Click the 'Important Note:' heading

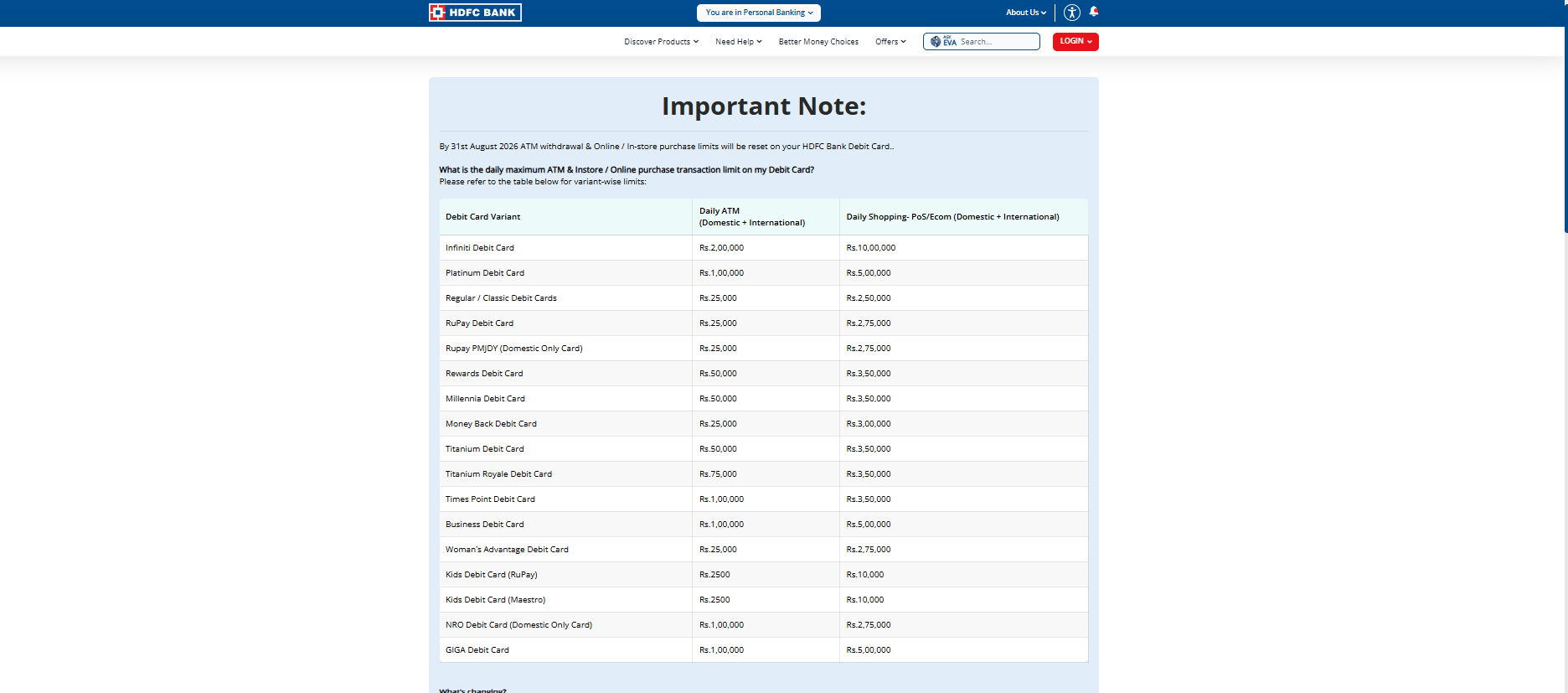[764, 106]
